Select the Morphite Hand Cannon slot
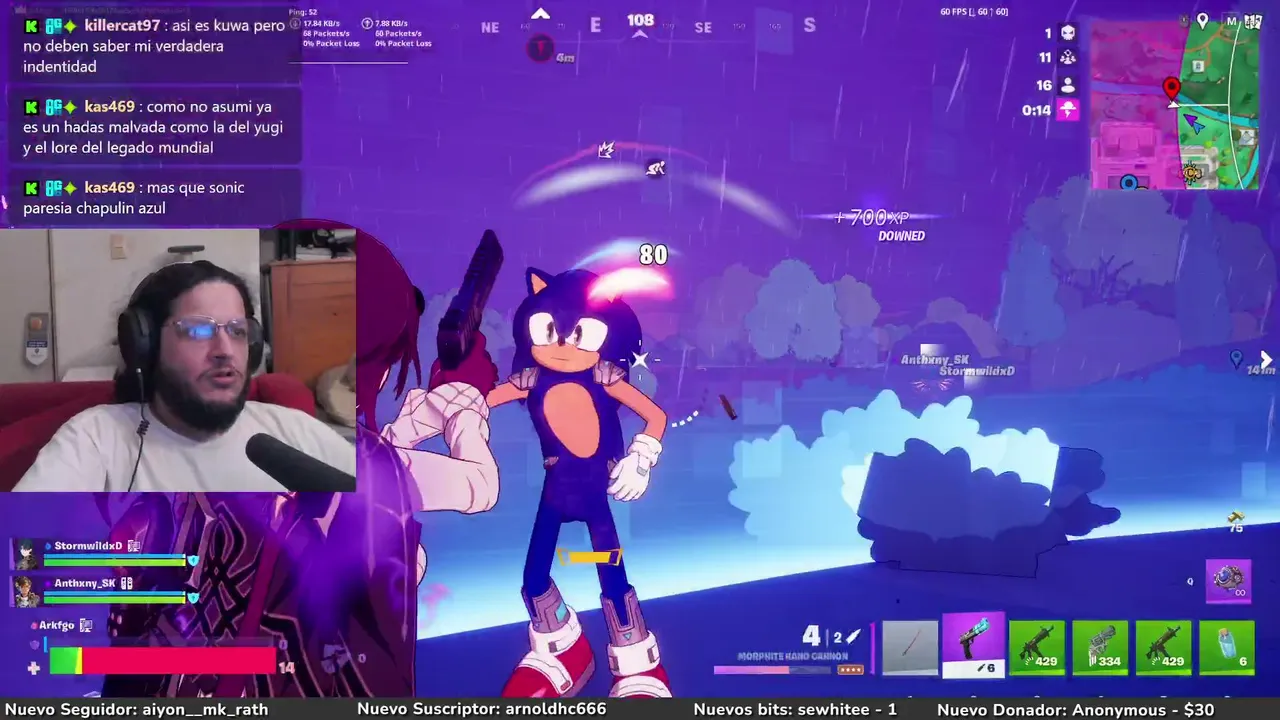1280x720 pixels. click(973, 645)
